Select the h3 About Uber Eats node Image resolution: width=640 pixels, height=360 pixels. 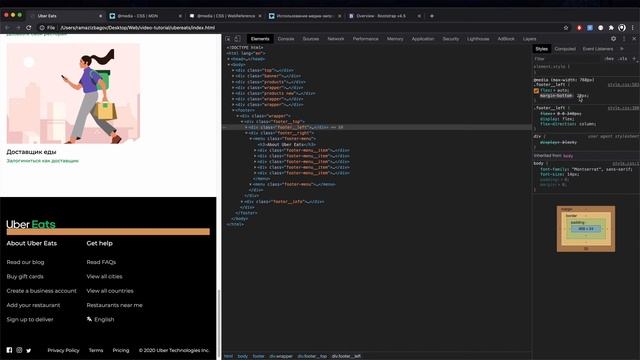click(x=287, y=144)
